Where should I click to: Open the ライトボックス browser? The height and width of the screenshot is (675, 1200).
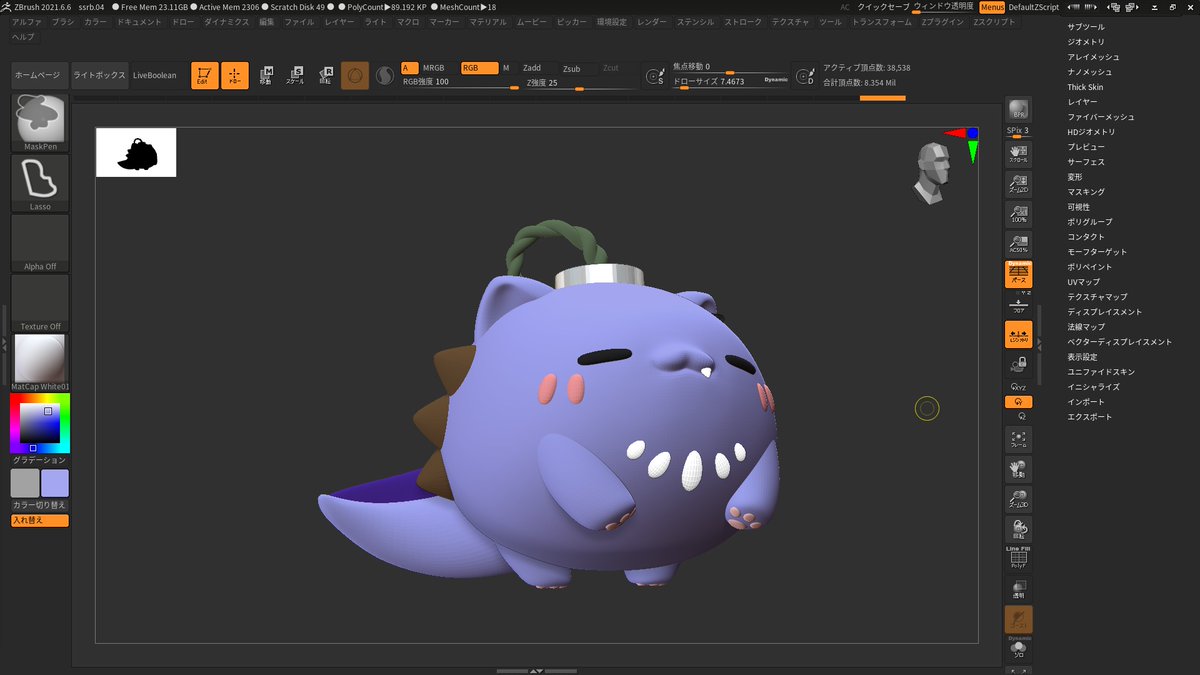click(x=100, y=75)
